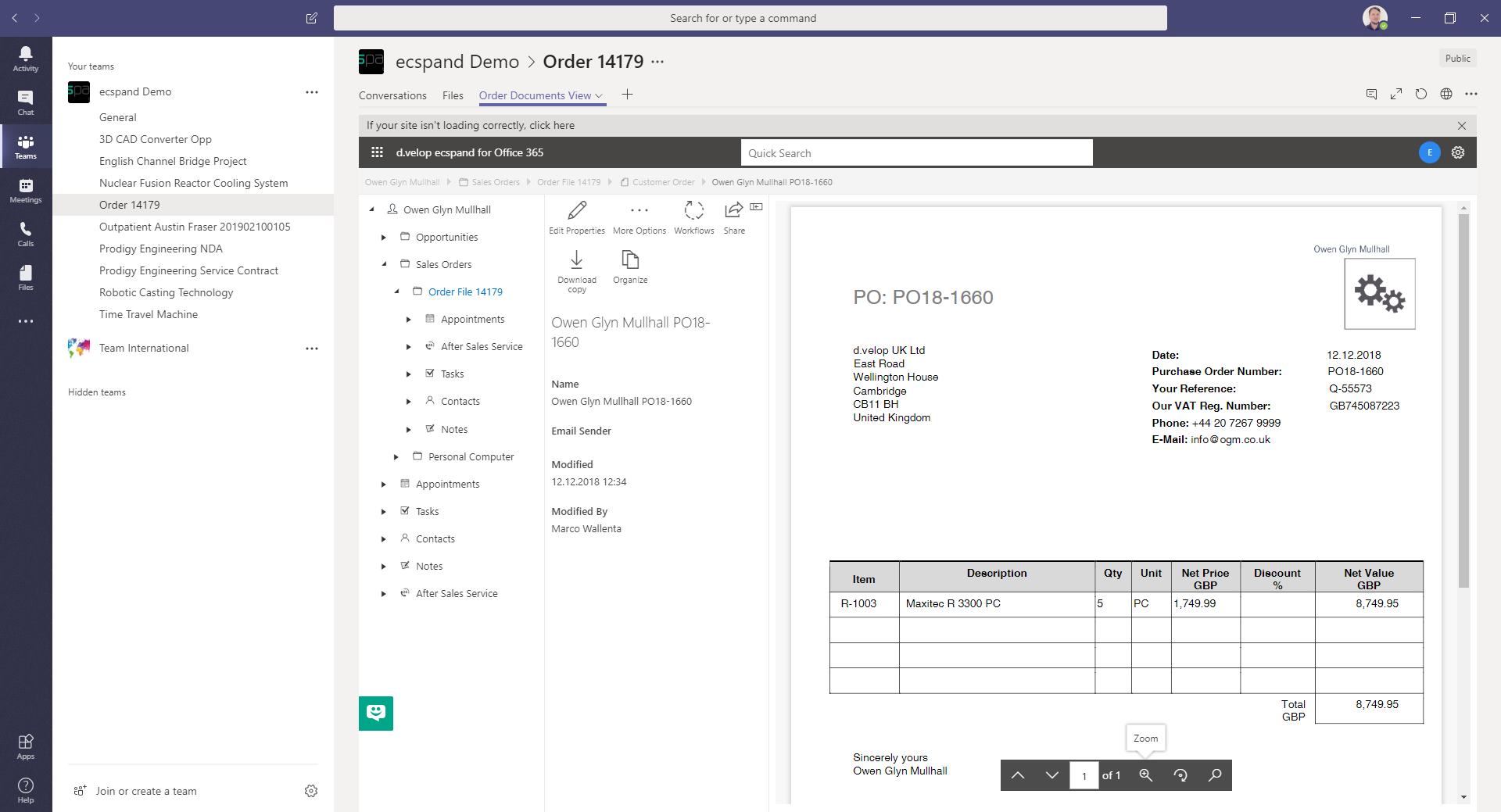This screenshot has width=1501, height=812.
Task: Click the Quick Search field
Action: tap(916, 153)
